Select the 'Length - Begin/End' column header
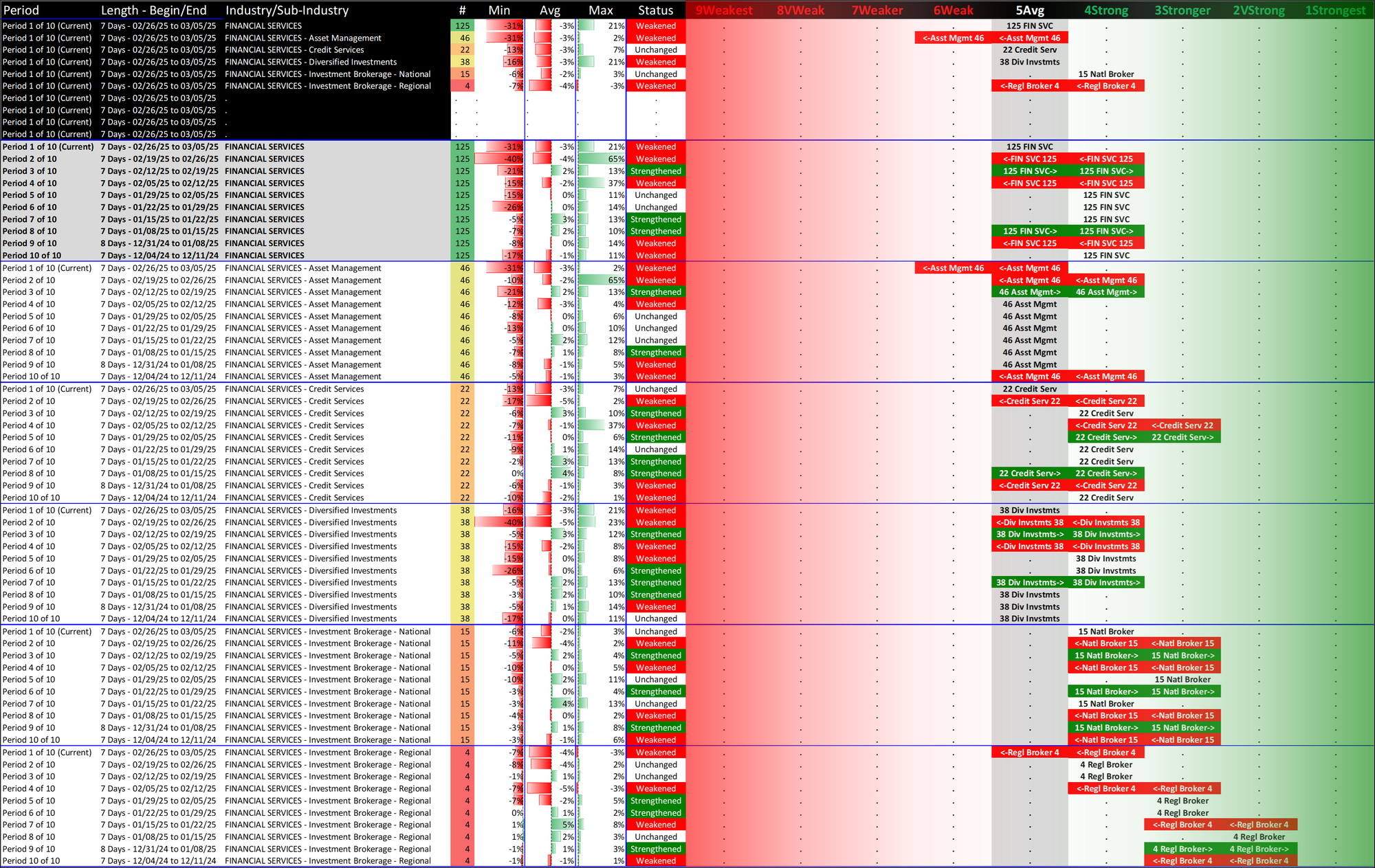Viewport: 1375px width, 868px height. 153,10
